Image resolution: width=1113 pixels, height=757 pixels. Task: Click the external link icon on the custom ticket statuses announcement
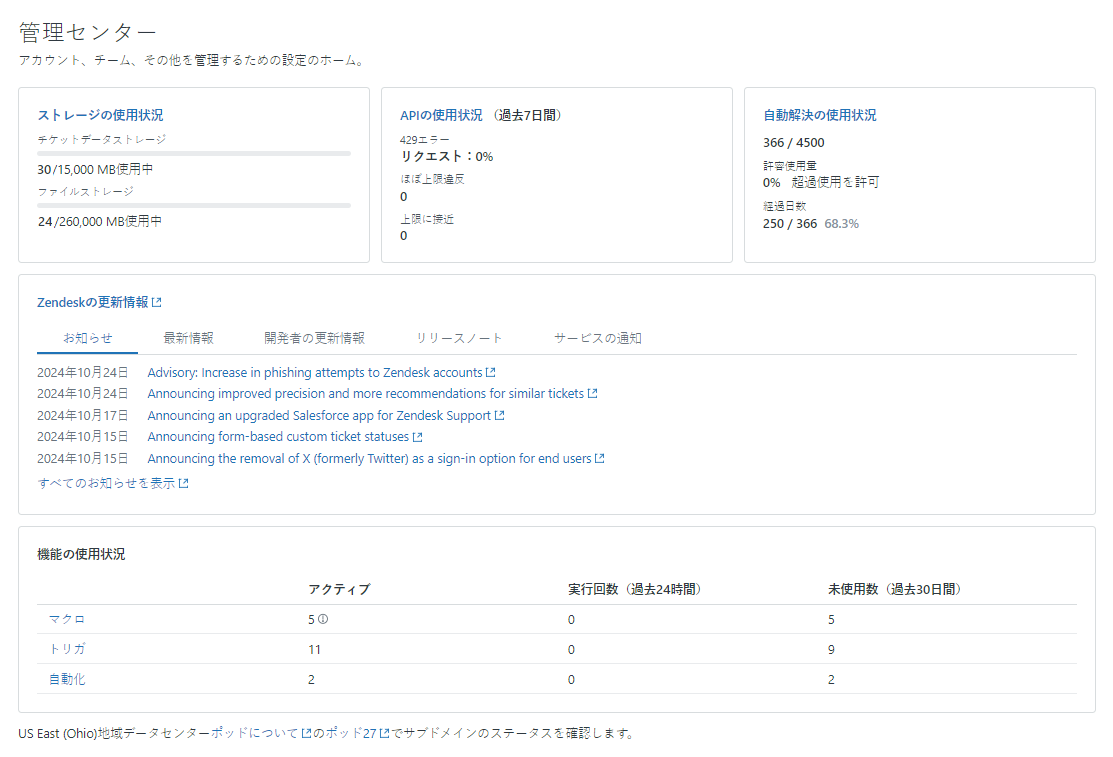tap(417, 436)
